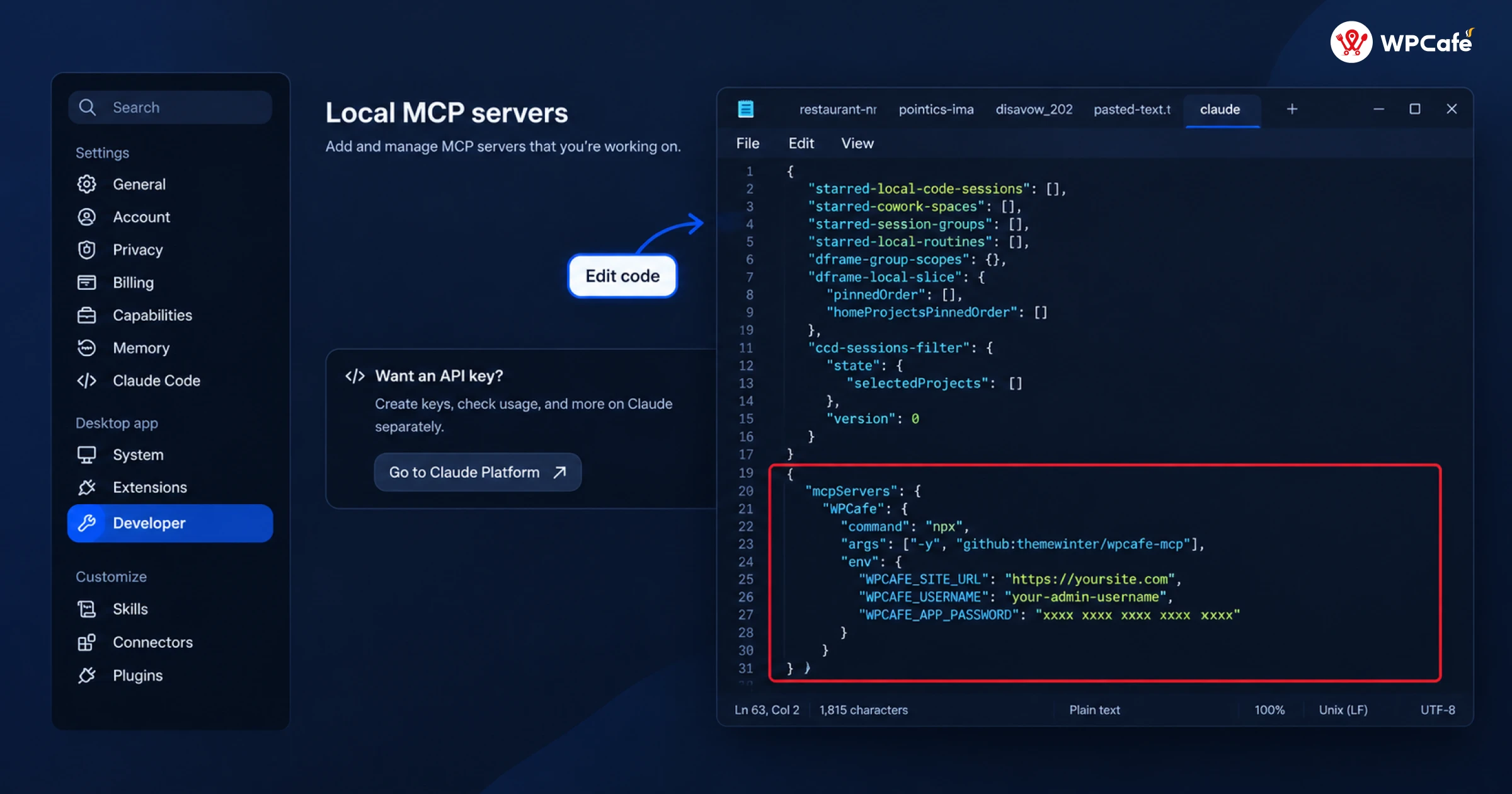
Task: Click the Capabilities briefcase icon
Action: [x=86, y=315]
